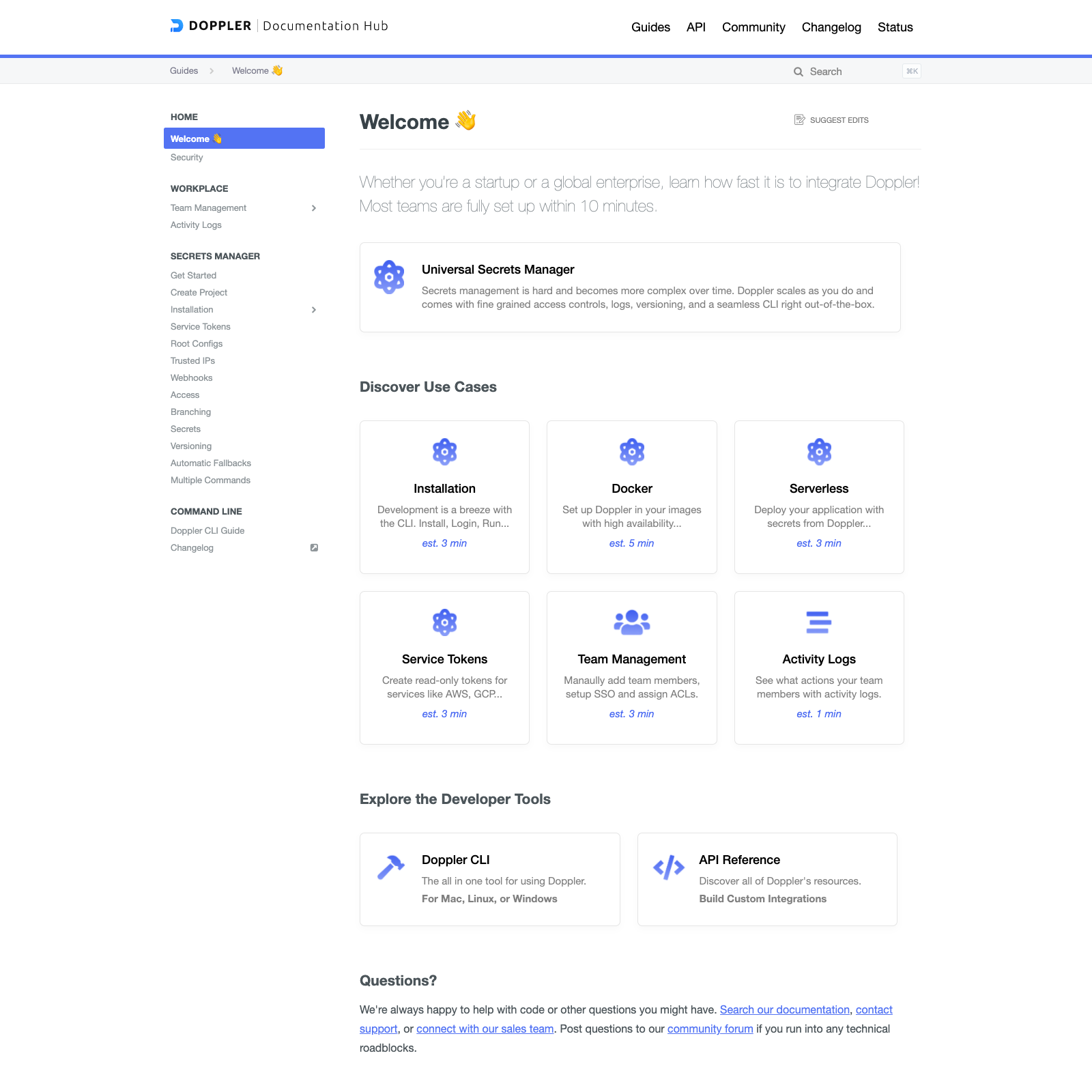This screenshot has height=1092, width=1092.
Task: Click the Installation card atom icon
Action: point(445,452)
